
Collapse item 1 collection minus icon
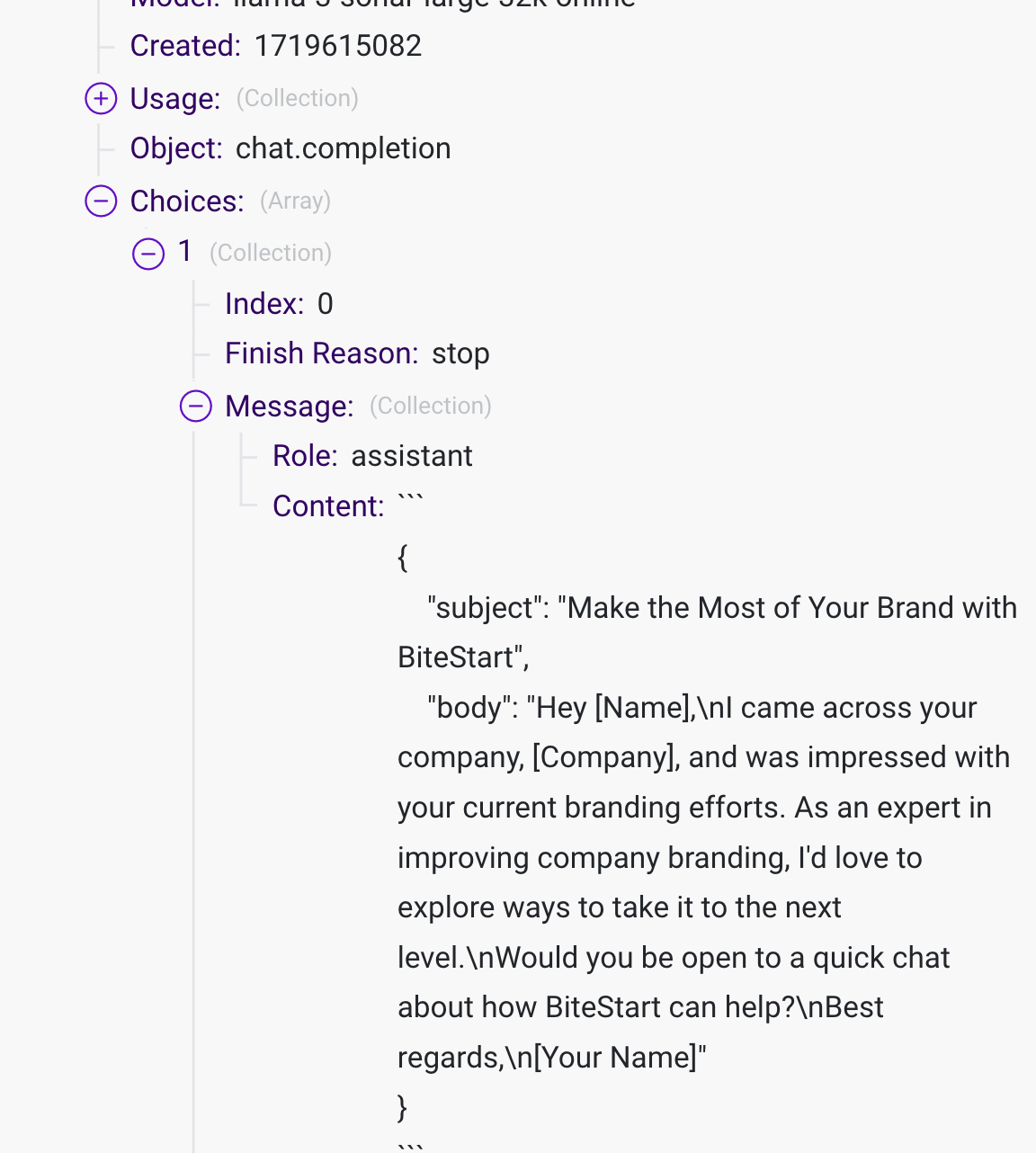pos(148,253)
